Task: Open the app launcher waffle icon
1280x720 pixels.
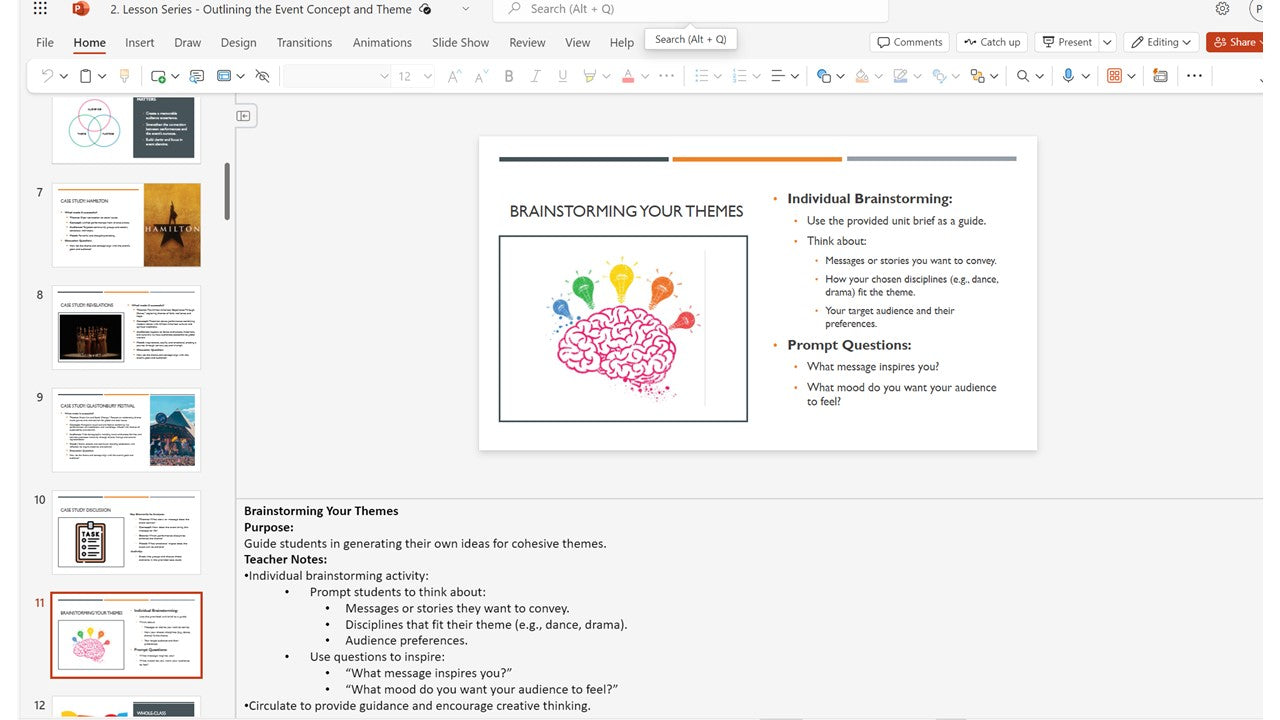Action: click(x=40, y=9)
